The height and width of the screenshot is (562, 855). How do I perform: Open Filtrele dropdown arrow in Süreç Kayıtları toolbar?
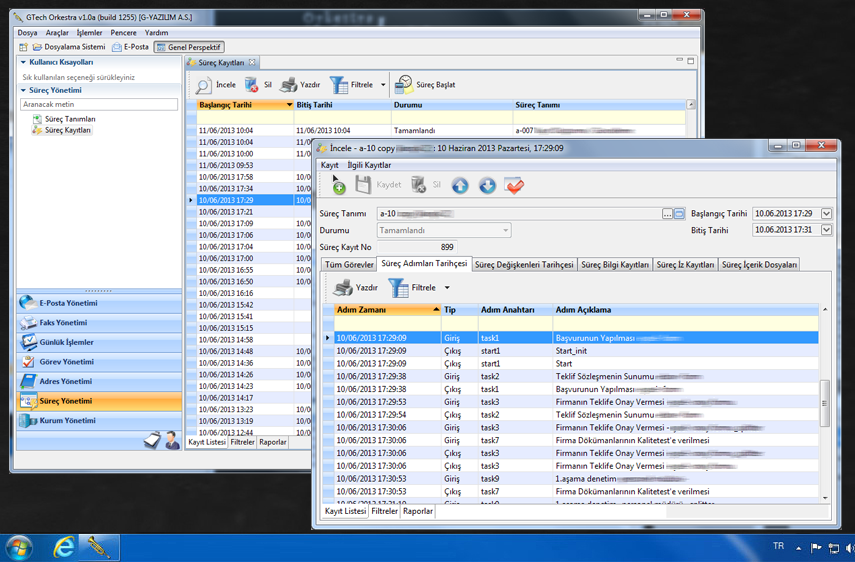click(383, 85)
